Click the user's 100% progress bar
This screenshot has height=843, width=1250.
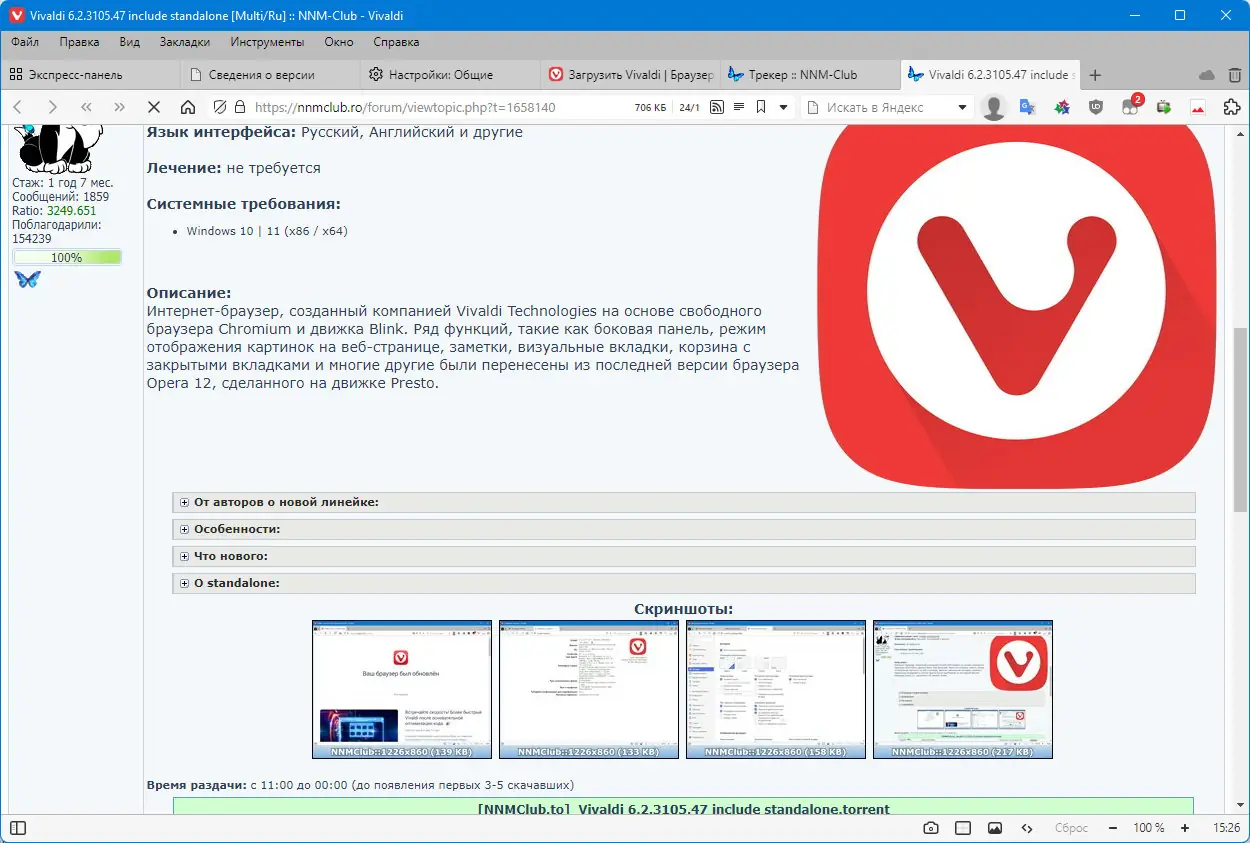coord(67,257)
